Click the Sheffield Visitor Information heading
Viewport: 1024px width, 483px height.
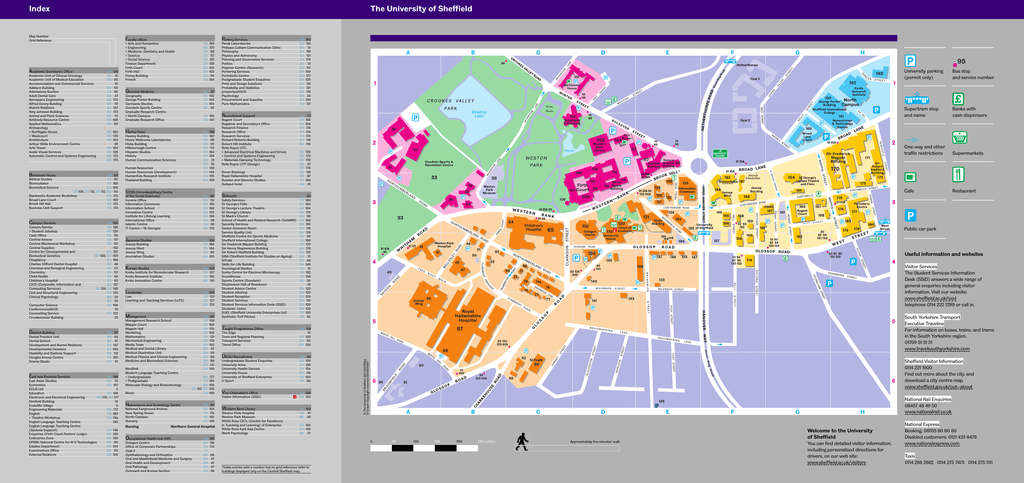coord(933,360)
